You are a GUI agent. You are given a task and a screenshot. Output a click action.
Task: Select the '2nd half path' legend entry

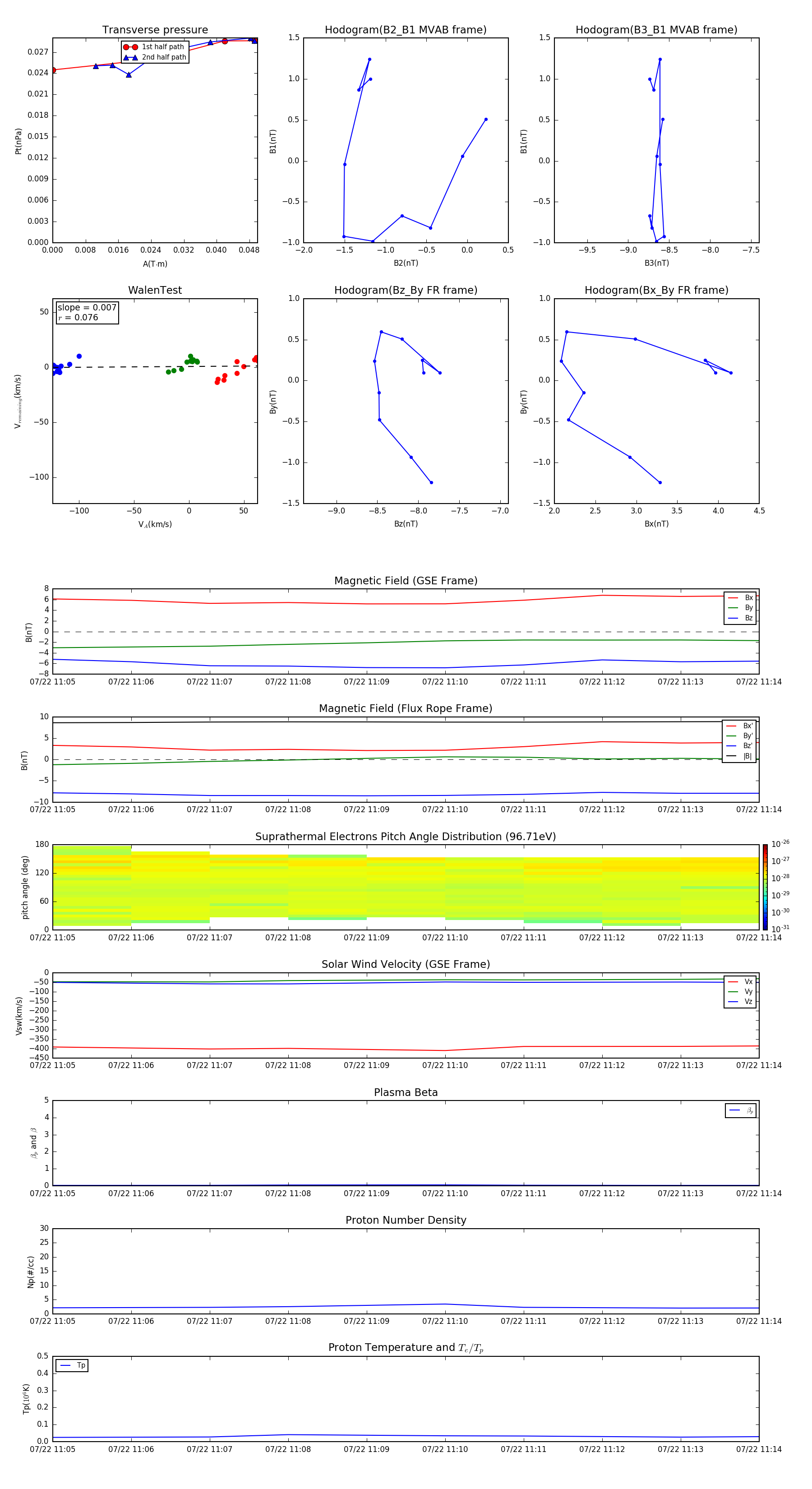(x=154, y=57)
